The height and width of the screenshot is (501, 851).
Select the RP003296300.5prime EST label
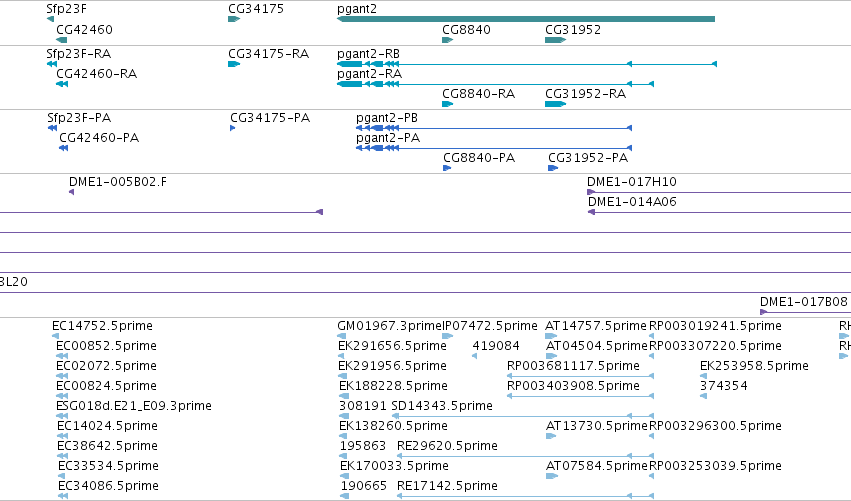click(x=715, y=426)
